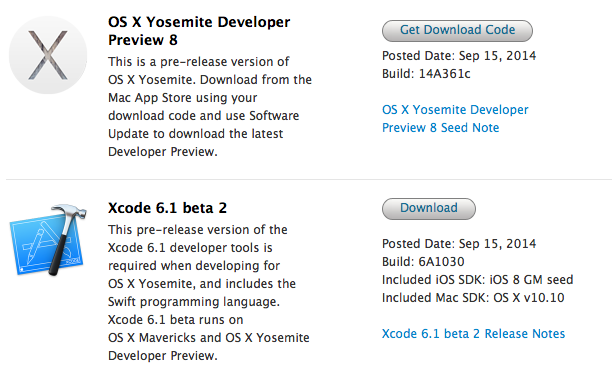Click the Xcode hammer and blueprint icon
The height and width of the screenshot is (374, 612).
pos(48,239)
